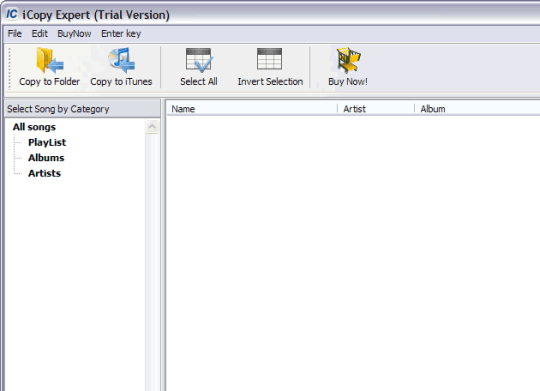Open the BuyNow menu
Image resolution: width=540 pixels, height=391 pixels.
pyautogui.click(x=74, y=33)
